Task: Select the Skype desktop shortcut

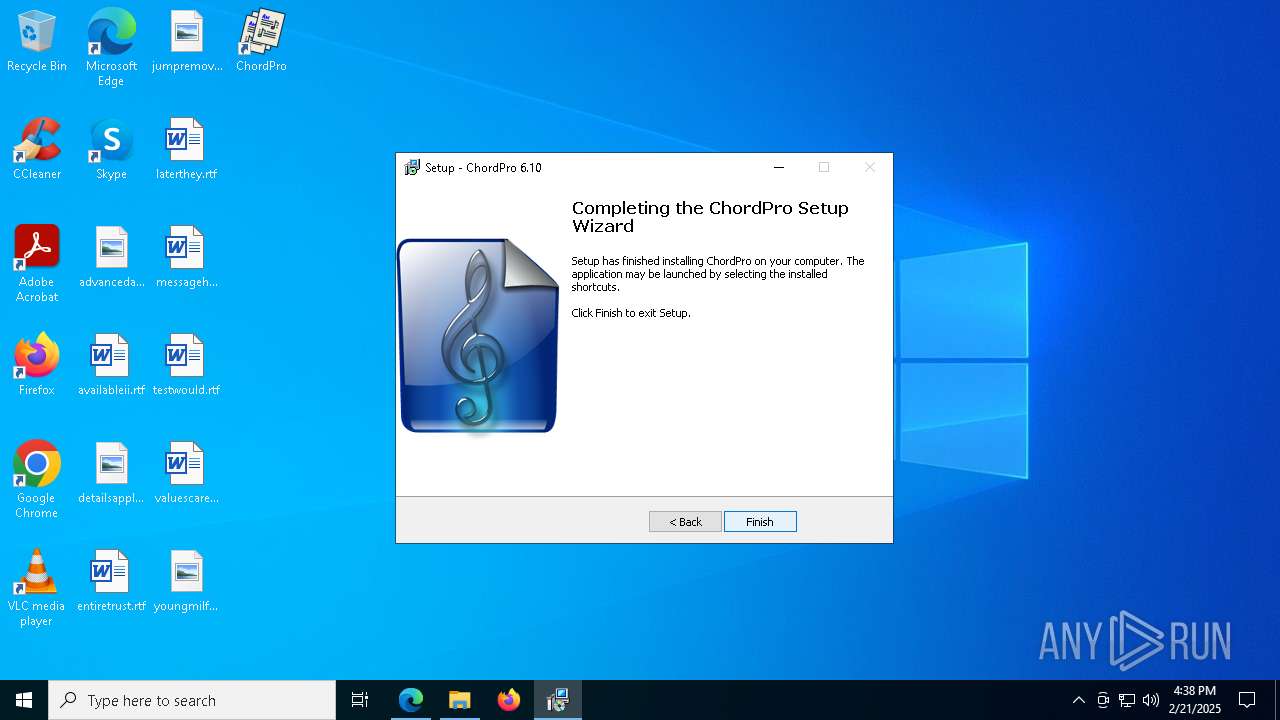Action: (x=111, y=150)
